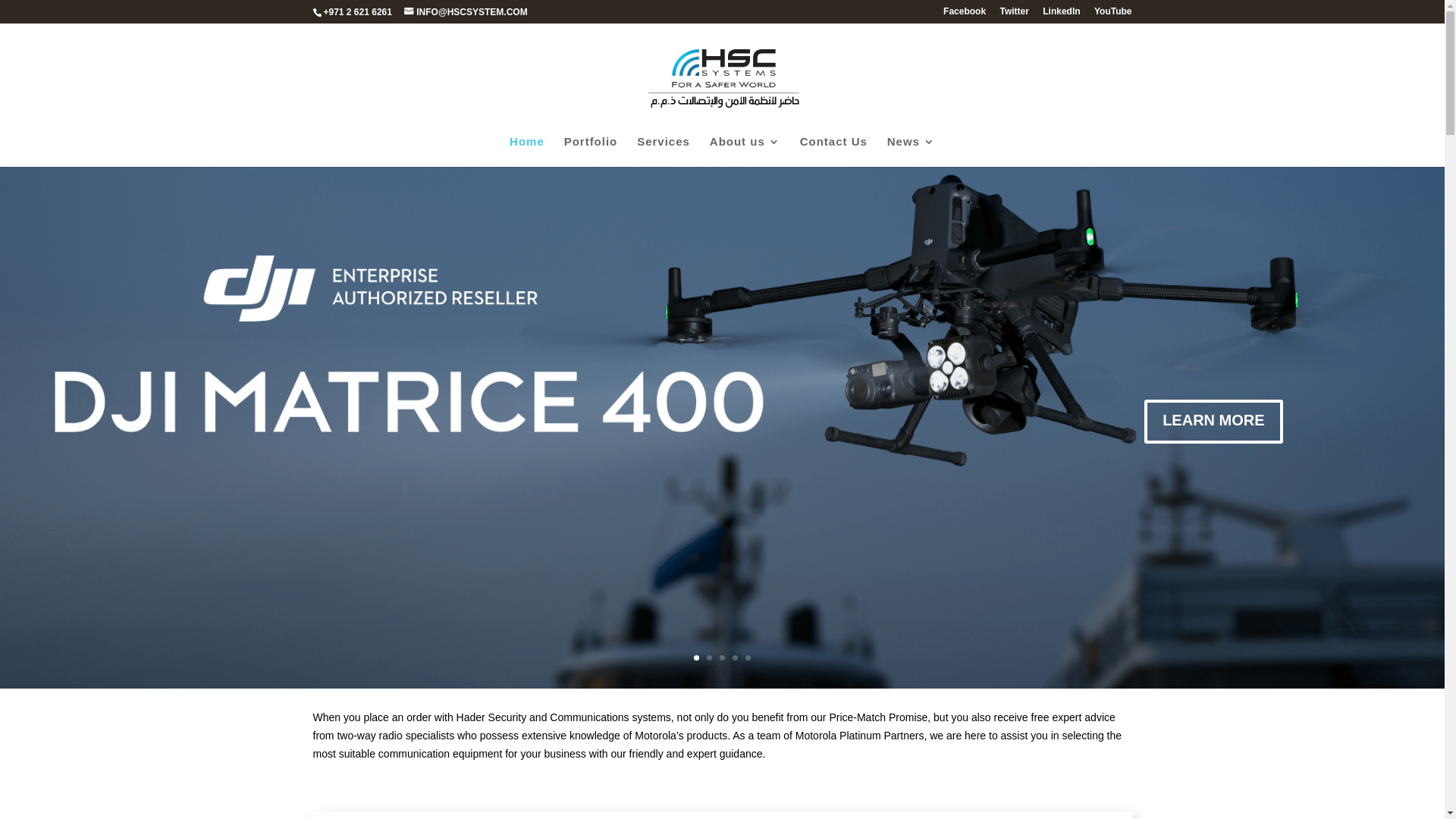
Task: Open the Twitter link
Action: [x=1014, y=11]
